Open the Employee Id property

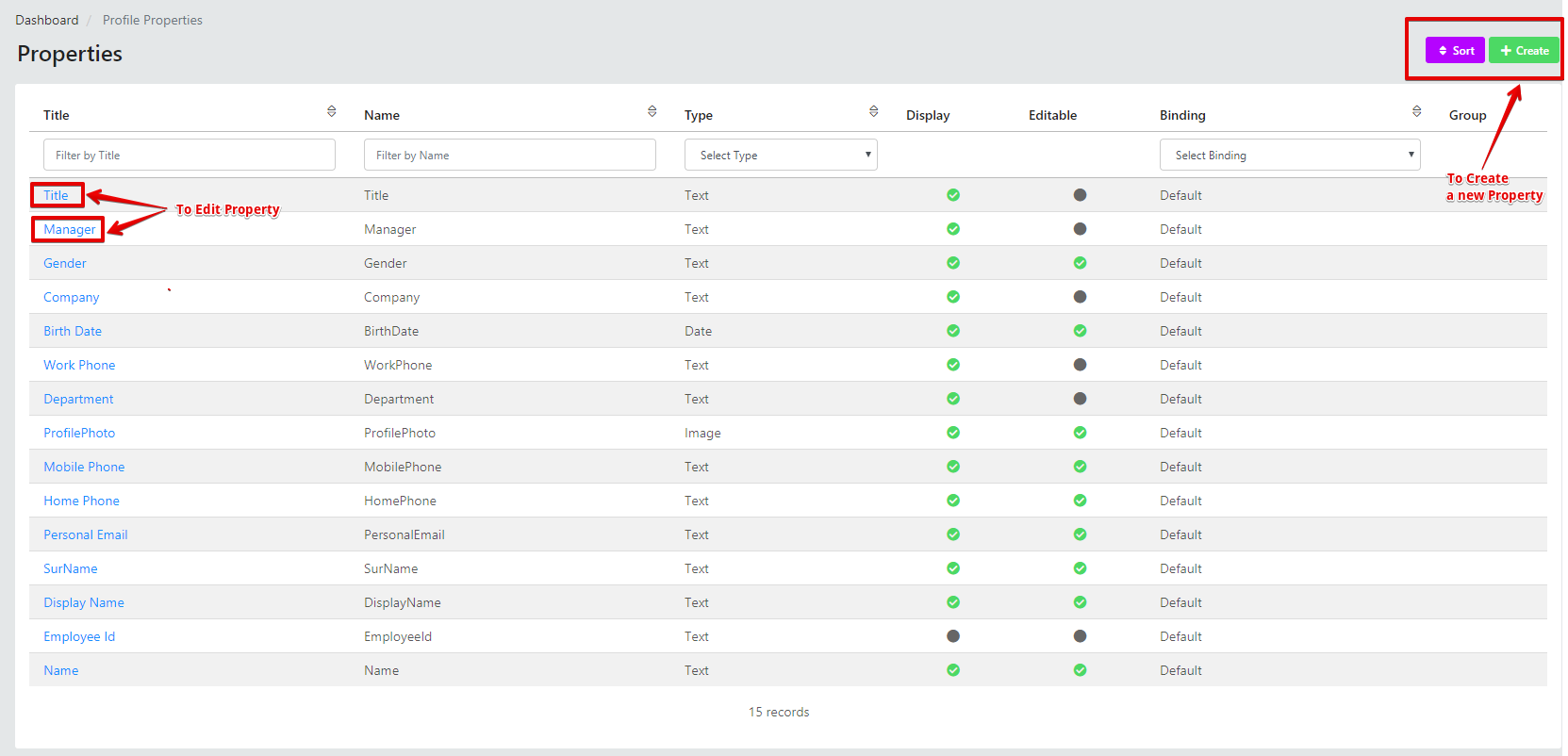click(x=79, y=636)
